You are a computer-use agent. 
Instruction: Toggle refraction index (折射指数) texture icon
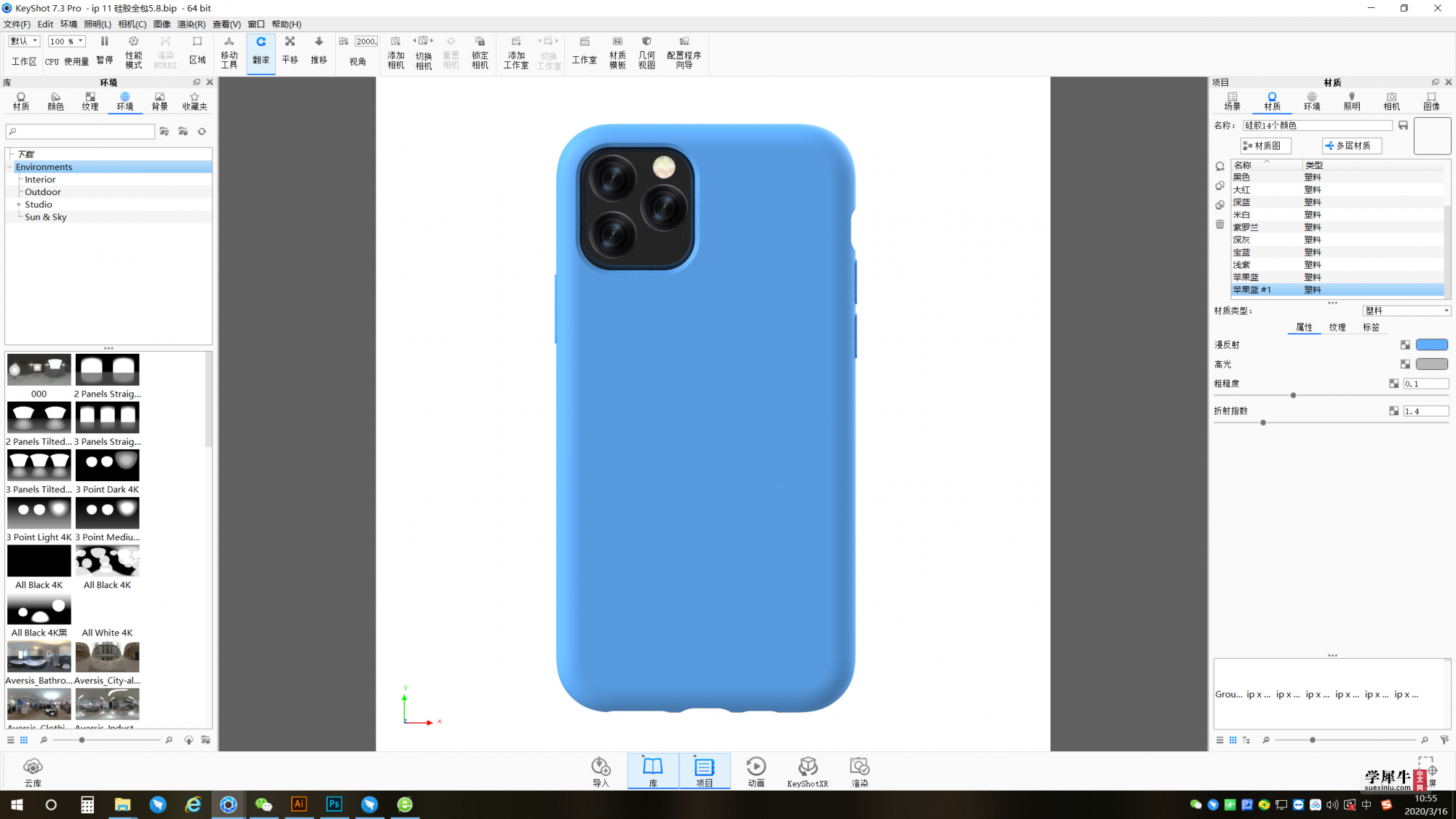(1393, 411)
